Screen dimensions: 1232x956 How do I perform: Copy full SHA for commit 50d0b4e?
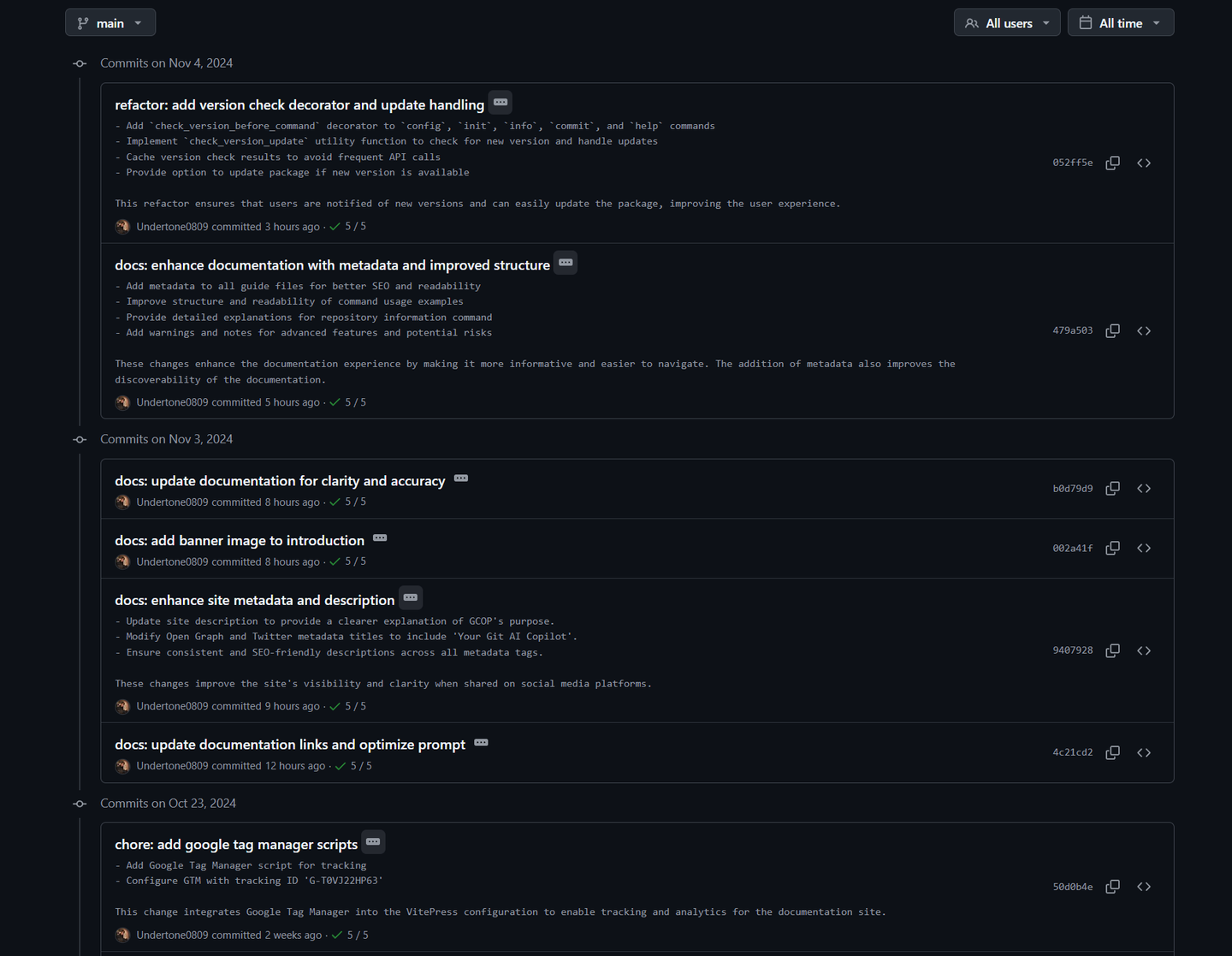click(x=1112, y=887)
